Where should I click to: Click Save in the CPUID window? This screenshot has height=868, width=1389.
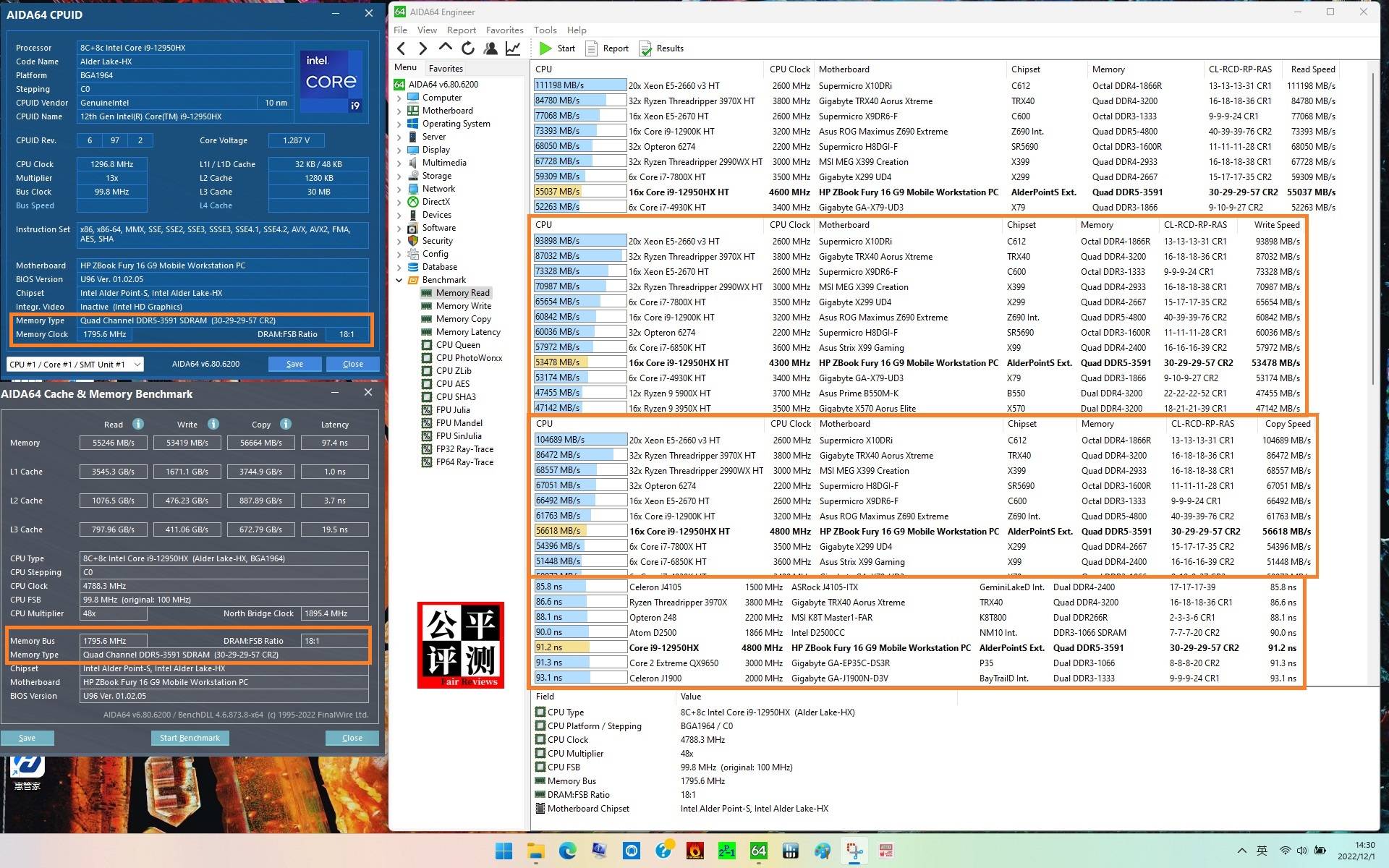pyautogui.click(x=294, y=364)
